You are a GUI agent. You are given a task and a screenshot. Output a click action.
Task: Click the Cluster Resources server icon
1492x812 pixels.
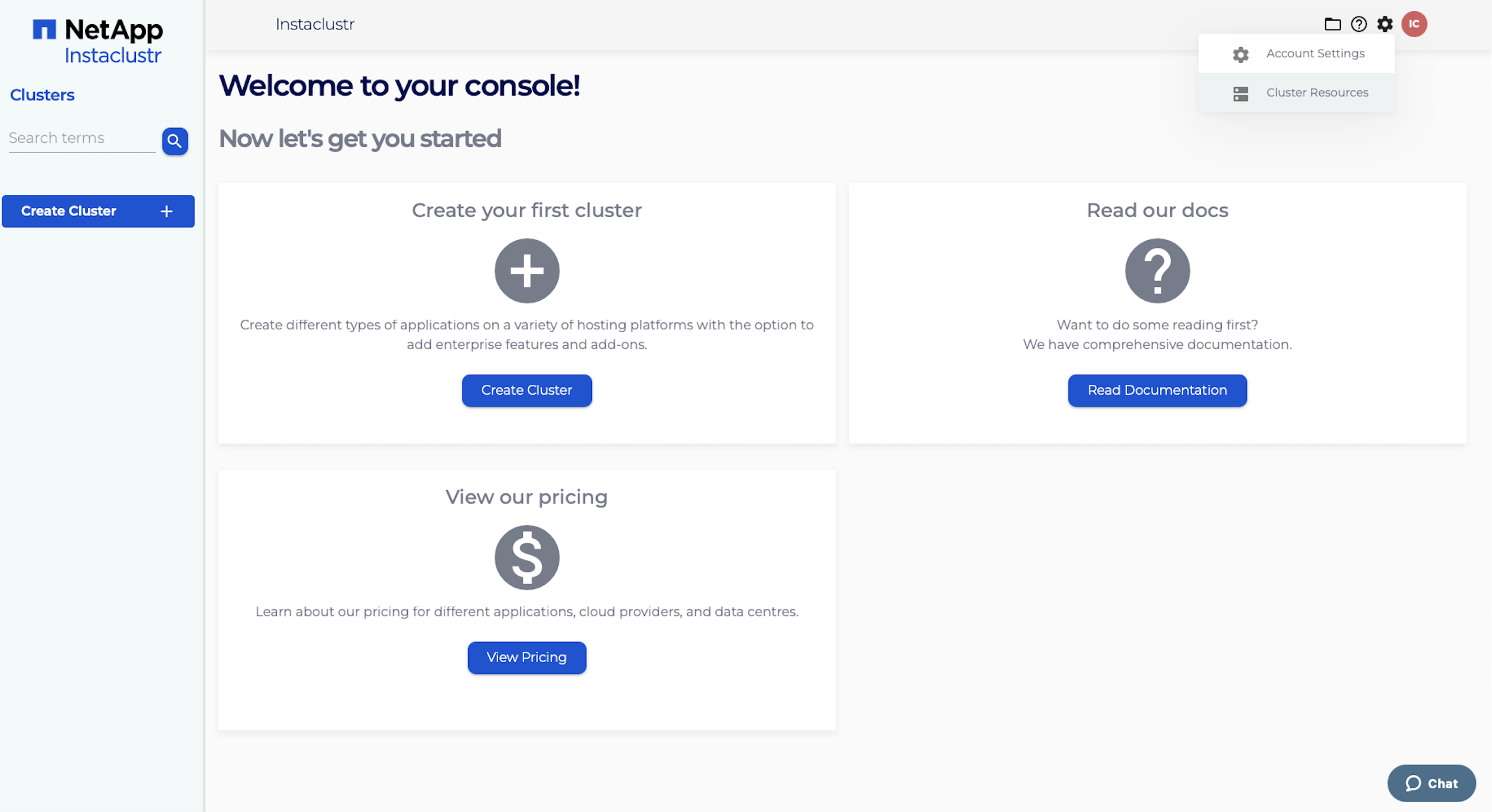1241,93
